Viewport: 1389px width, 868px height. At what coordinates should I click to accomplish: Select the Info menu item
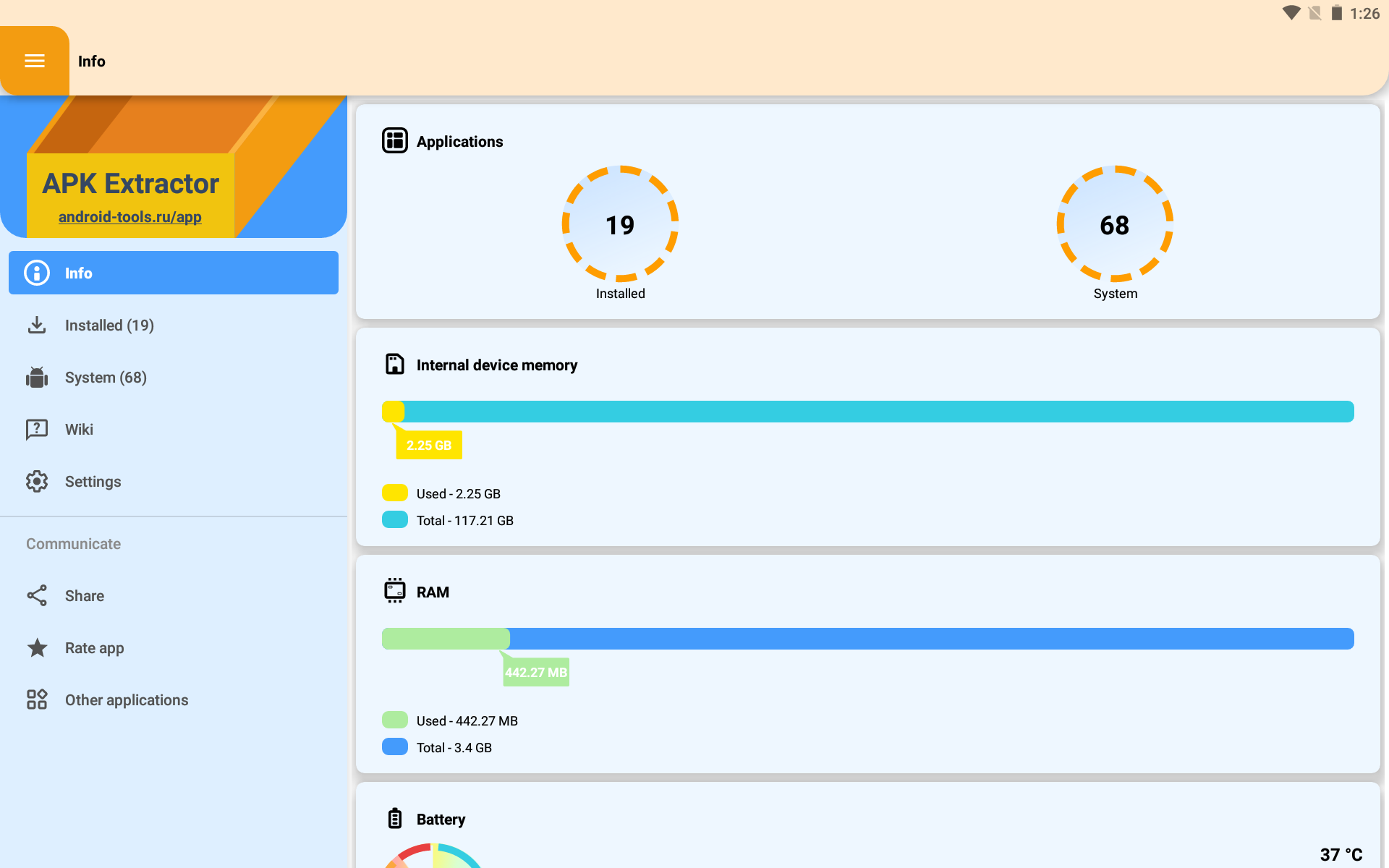(x=174, y=273)
